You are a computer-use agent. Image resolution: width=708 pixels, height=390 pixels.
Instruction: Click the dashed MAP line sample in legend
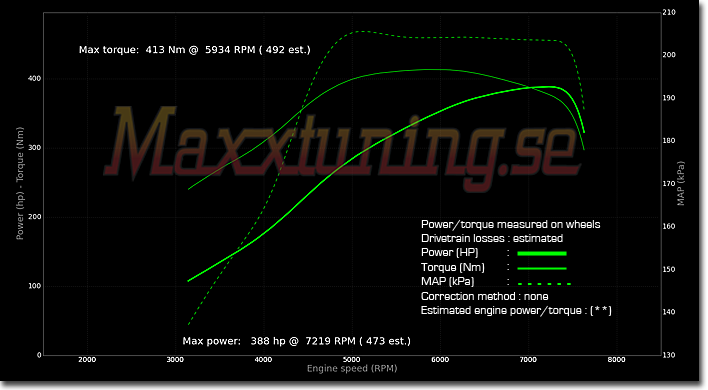point(544,284)
